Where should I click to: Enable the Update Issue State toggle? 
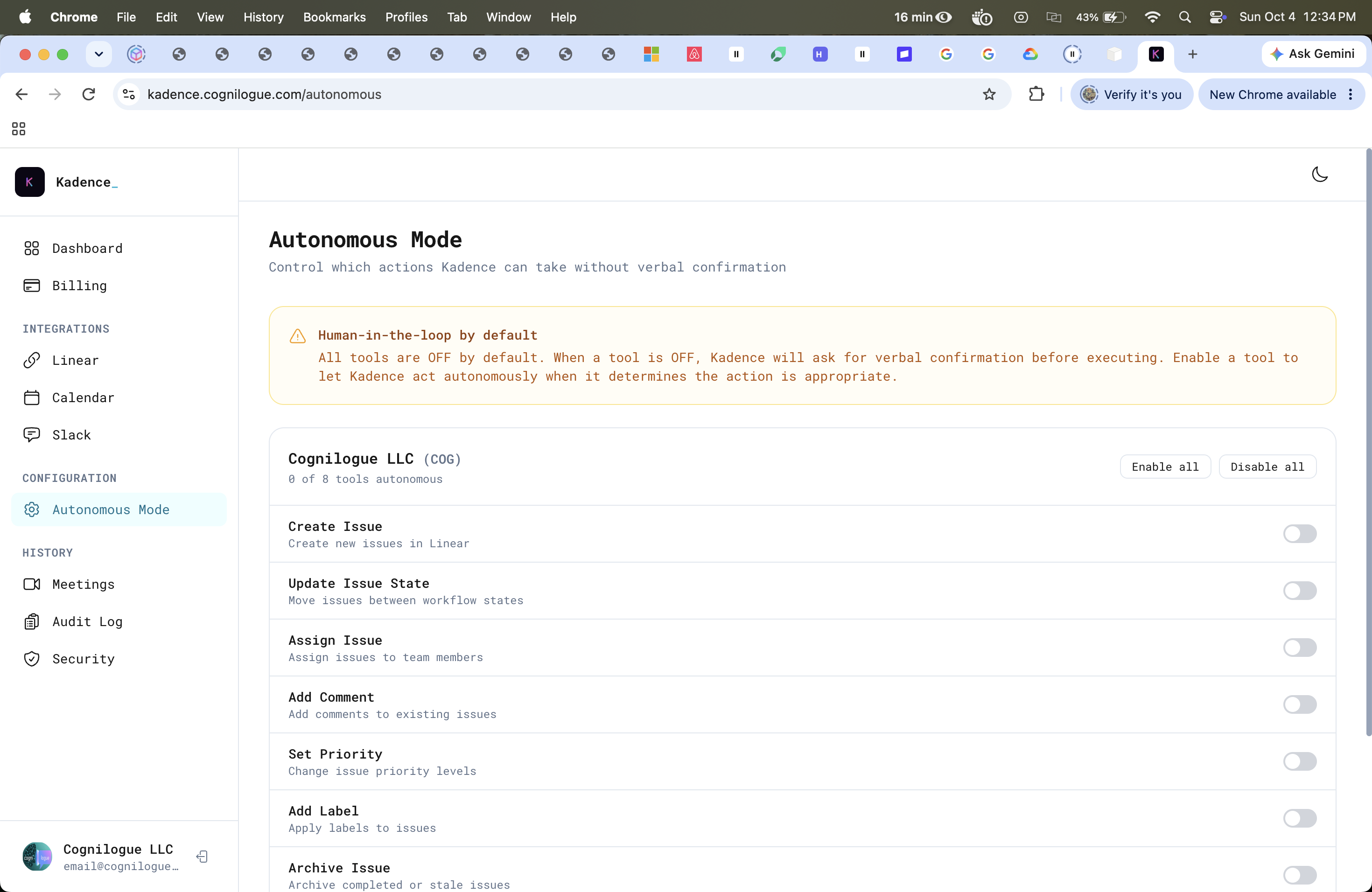click(1299, 591)
